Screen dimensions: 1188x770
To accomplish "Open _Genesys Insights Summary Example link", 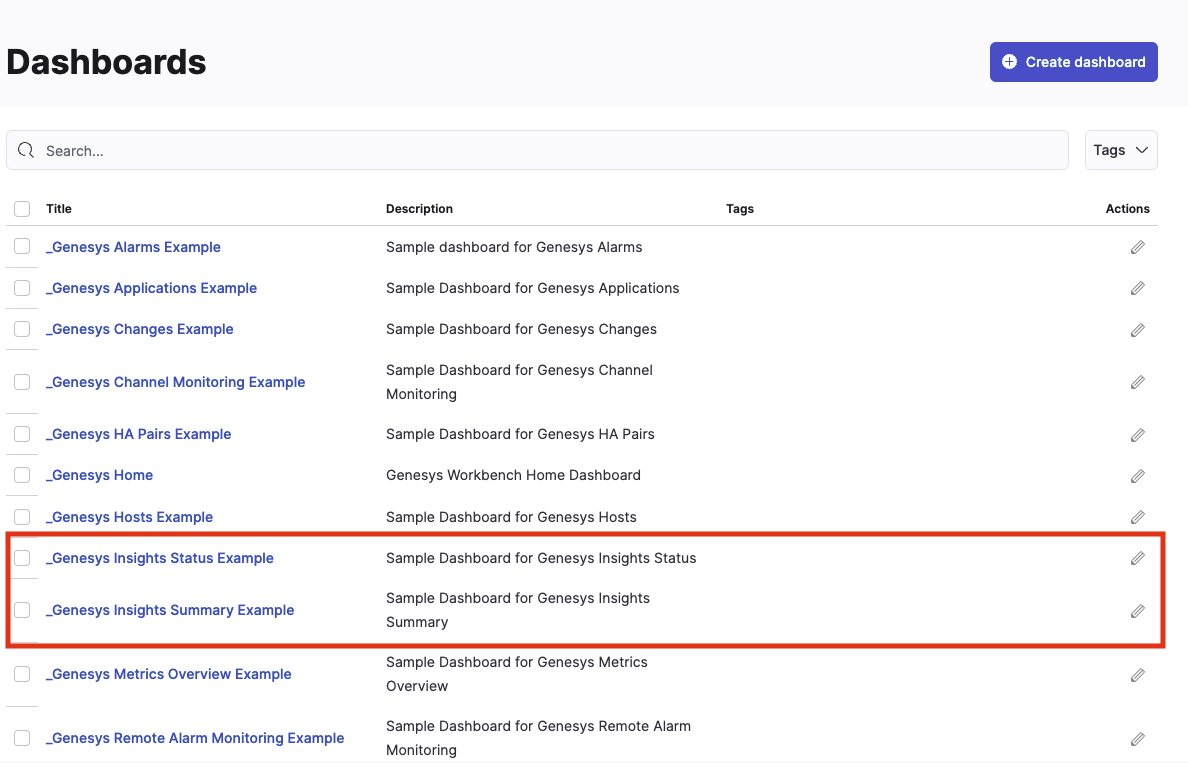I will click(x=170, y=610).
